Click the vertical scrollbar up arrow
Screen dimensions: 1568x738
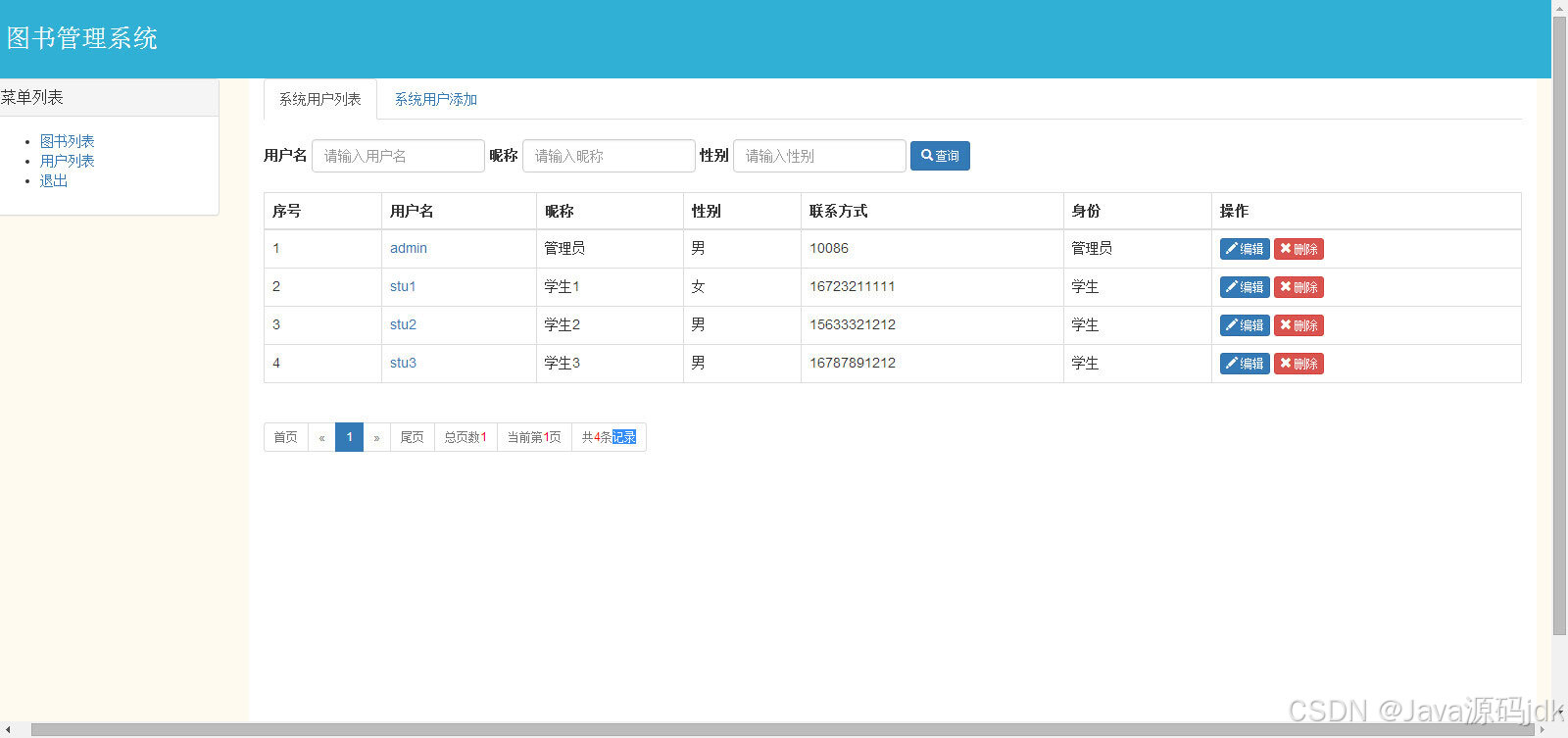[1559, 7]
